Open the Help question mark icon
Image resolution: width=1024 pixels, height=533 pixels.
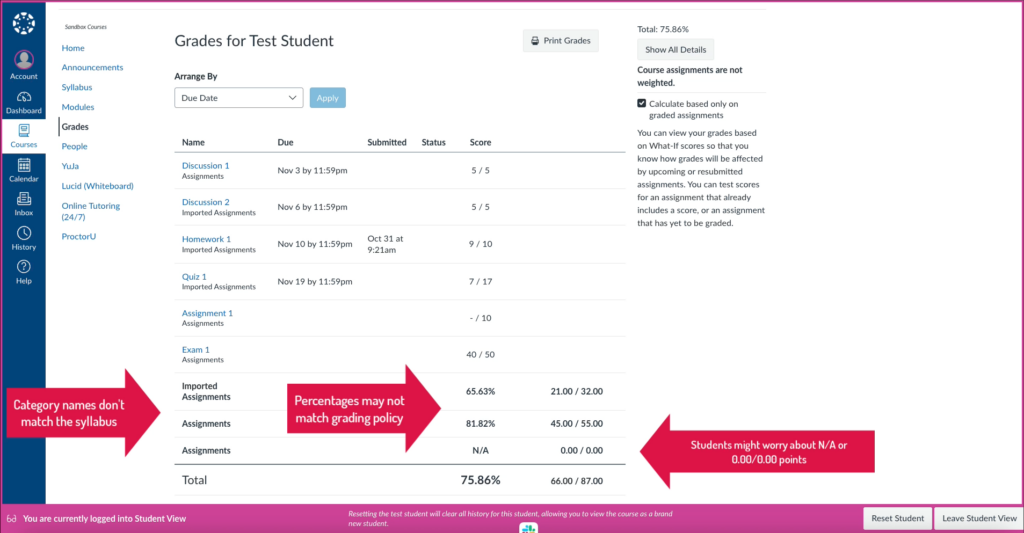coord(24,266)
